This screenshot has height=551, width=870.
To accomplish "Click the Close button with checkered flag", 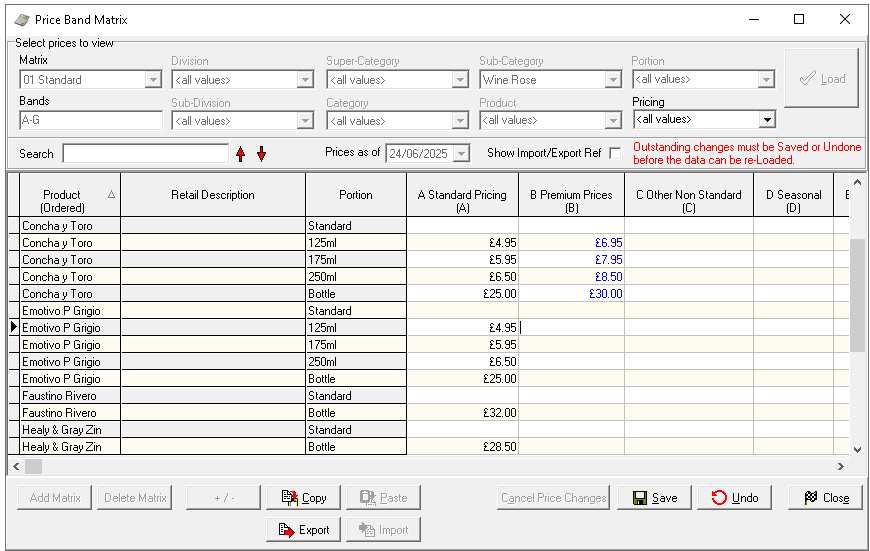I will click(825, 497).
